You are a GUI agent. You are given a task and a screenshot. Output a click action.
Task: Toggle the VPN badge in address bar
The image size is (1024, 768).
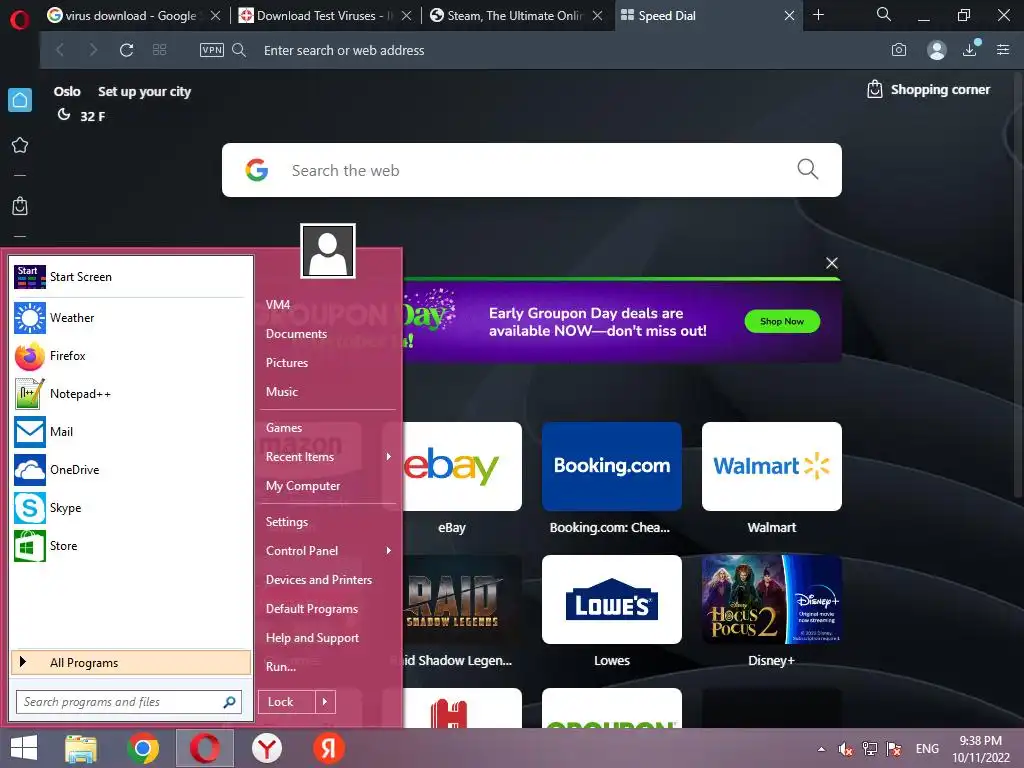[x=212, y=50]
